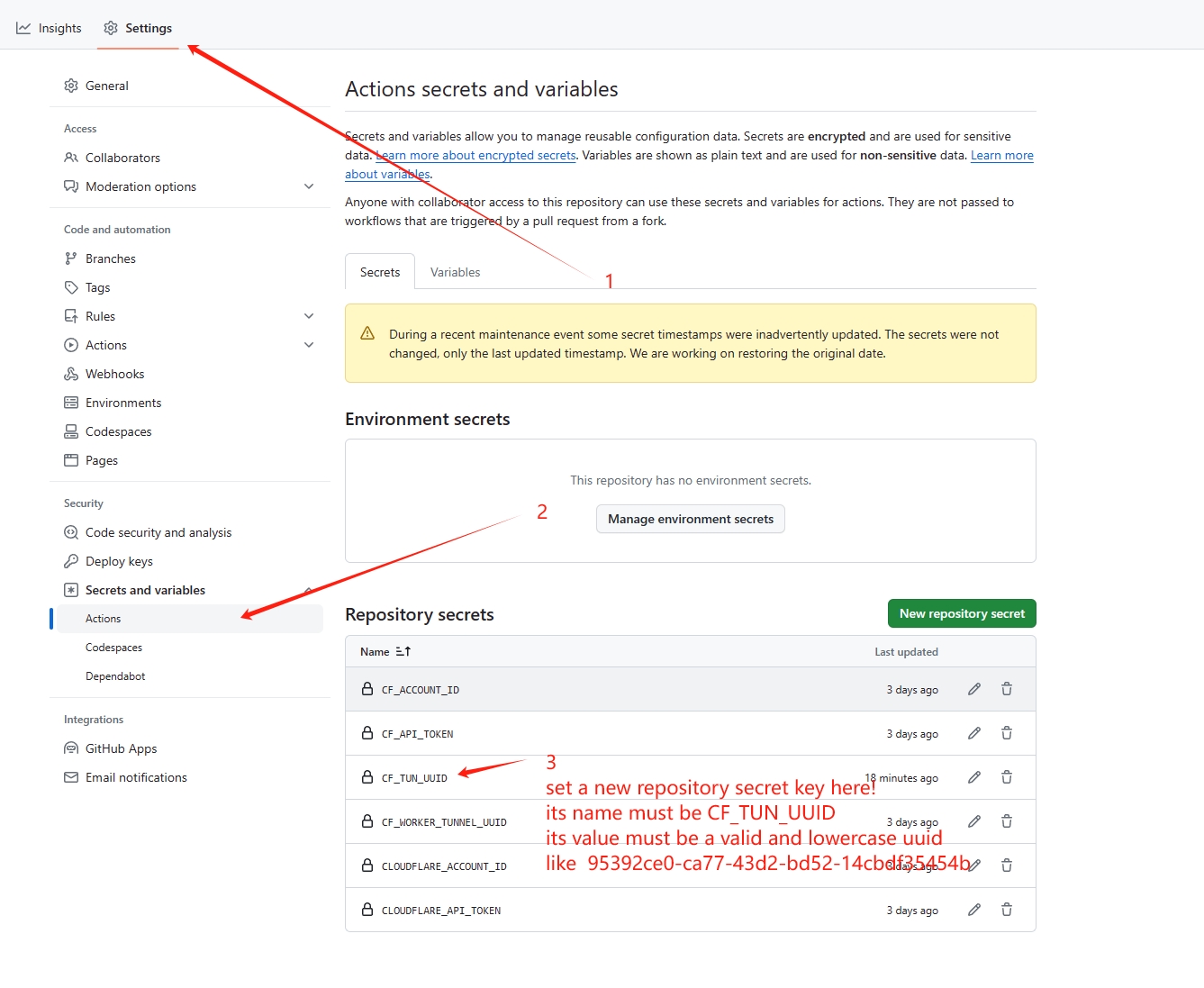This screenshot has height=988, width=1204.
Task: Edit CLOUDFLARE_API_TOKEN with its pencil icon
Action: tap(974, 910)
